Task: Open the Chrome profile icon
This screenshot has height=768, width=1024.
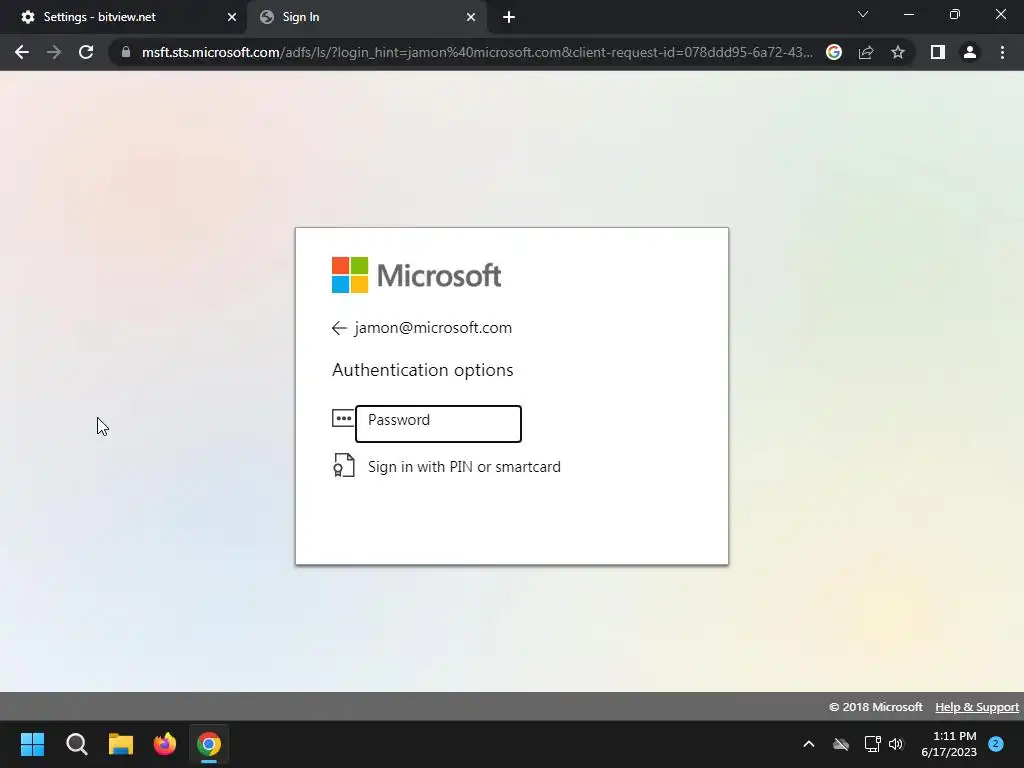Action: tap(970, 52)
